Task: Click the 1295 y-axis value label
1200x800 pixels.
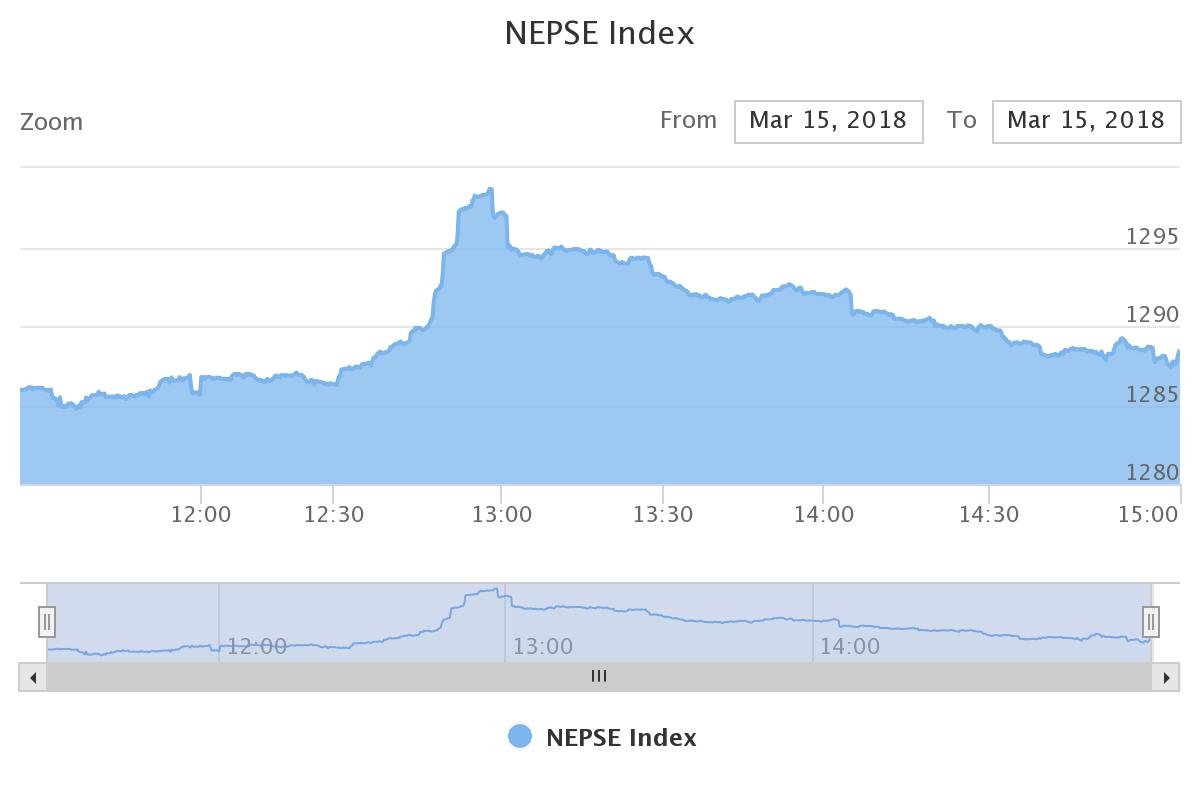Action: pos(1153,237)
